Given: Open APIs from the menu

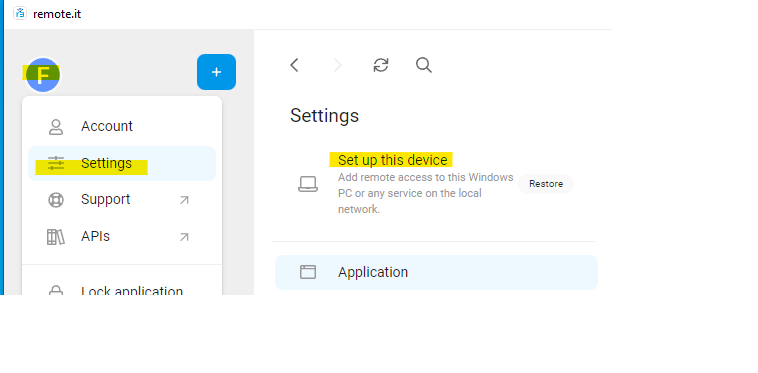Looking at the screenshot, I should tap(122, 237).
